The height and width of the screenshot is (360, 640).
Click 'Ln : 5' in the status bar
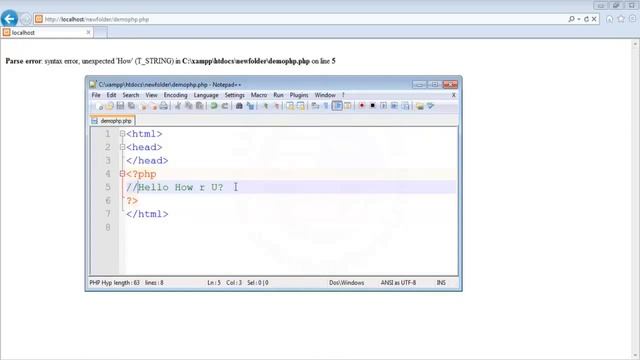click(x=214, y=282)
